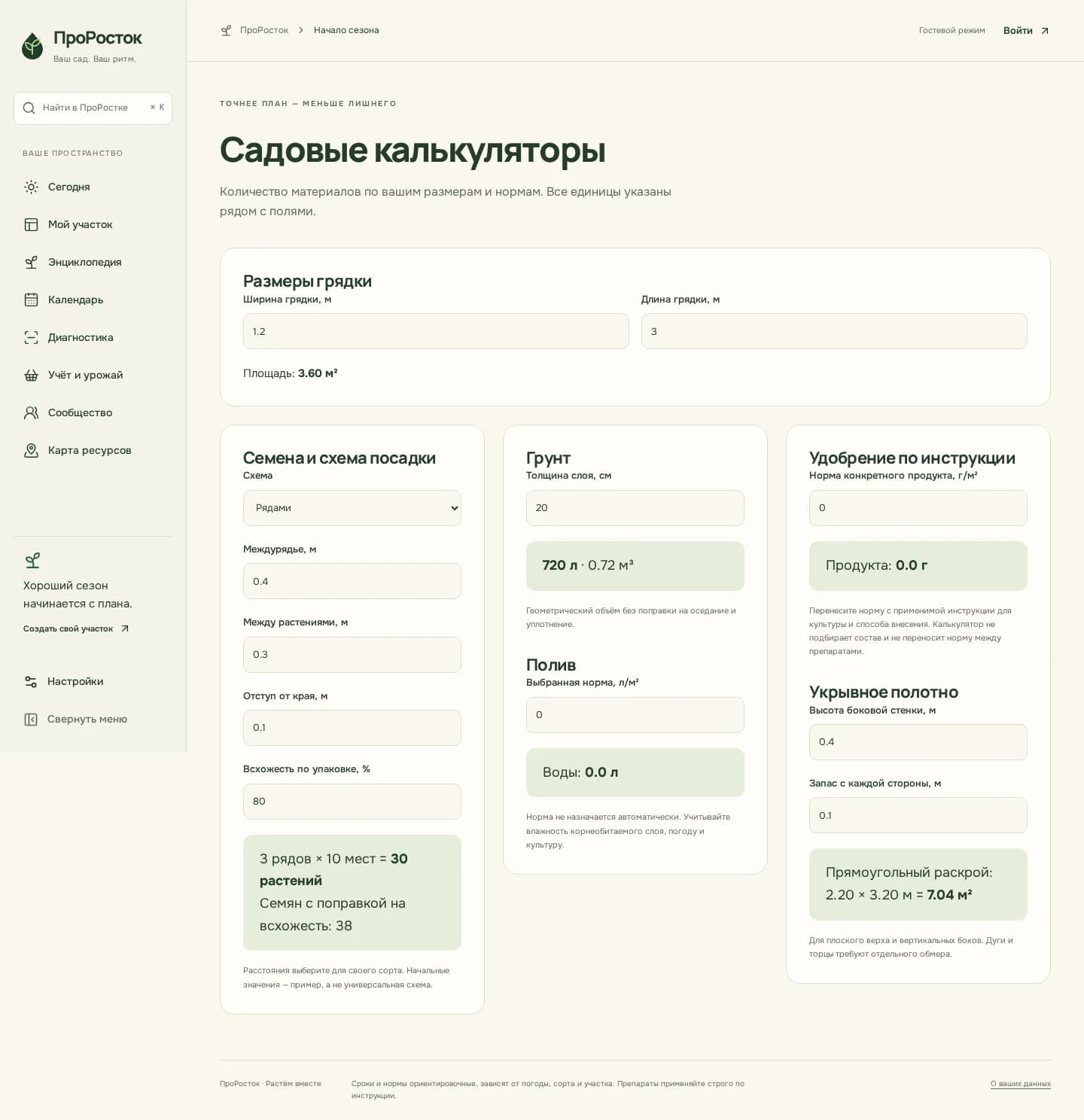
Task: Open the Энциклопедия menu item
Action: click(x=93, y=262)
